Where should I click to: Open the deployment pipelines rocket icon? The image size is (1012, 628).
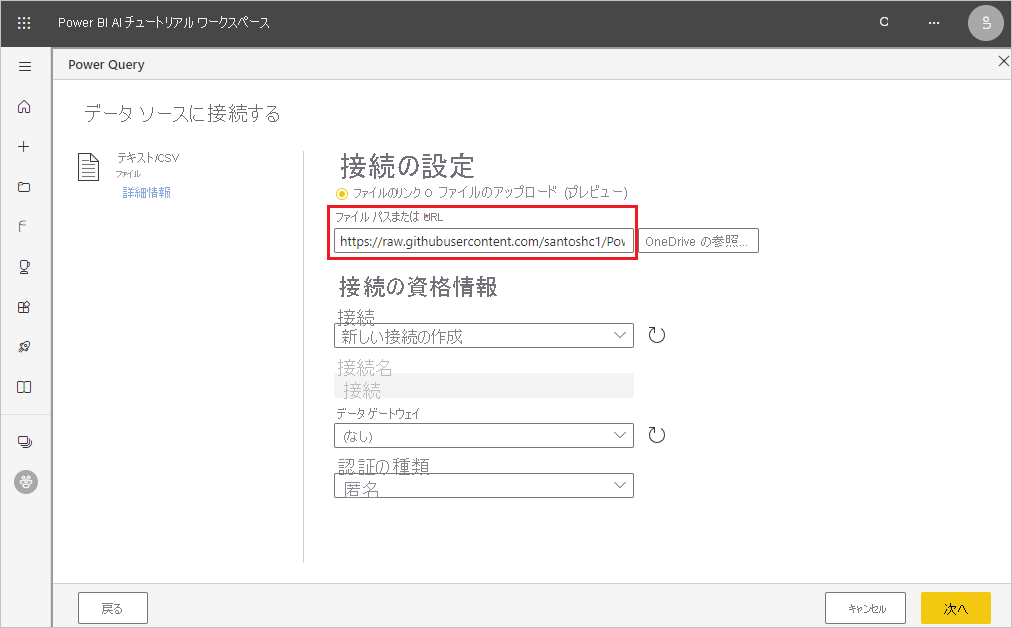click(24, 347)
